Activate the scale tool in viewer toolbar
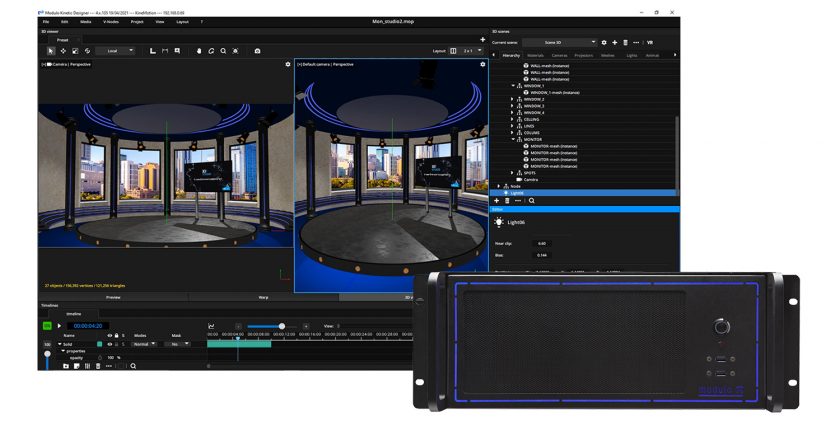The width and height of the screenshot is (840, 440). (75, 51)
